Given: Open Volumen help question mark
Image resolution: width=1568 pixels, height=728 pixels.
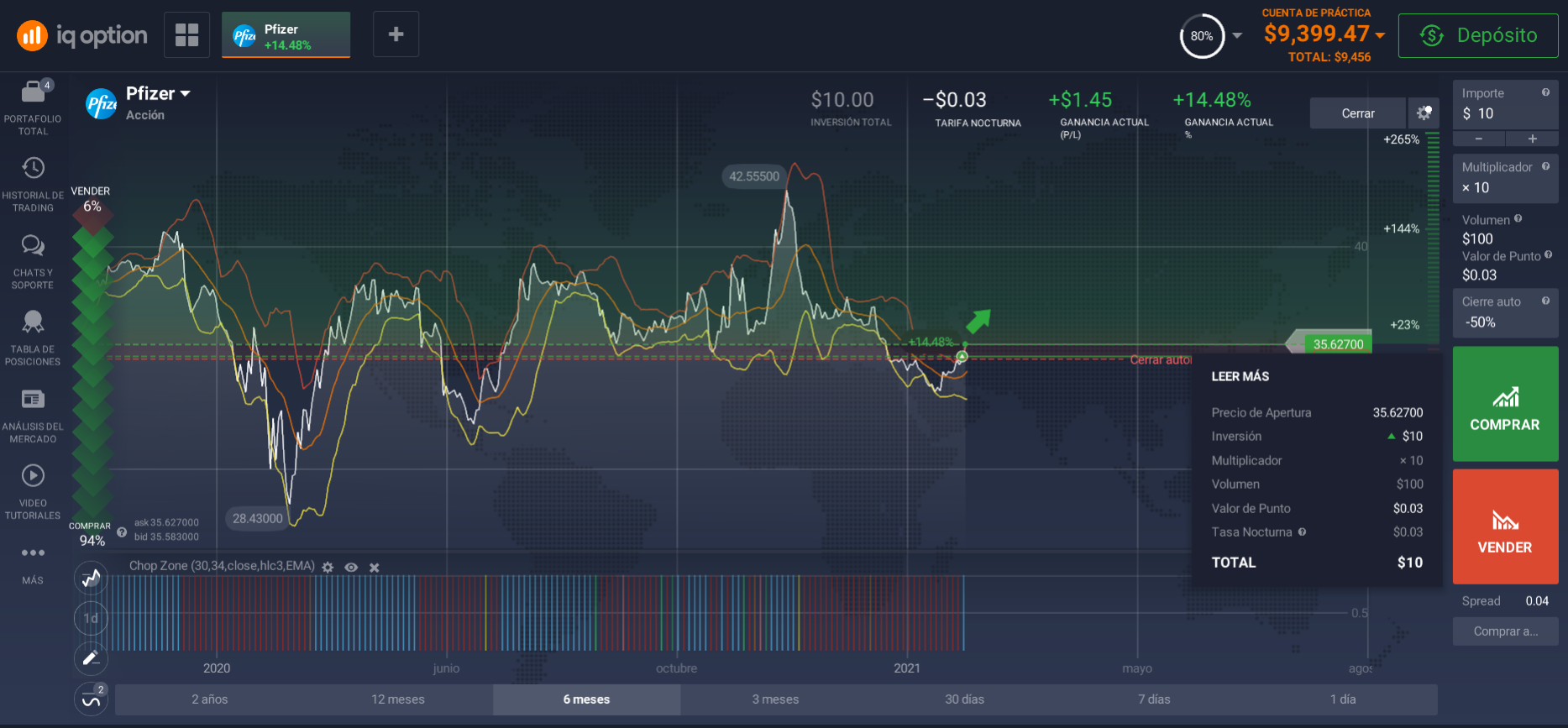Looking at the screenshot, I should click(x=1518, y=219).
